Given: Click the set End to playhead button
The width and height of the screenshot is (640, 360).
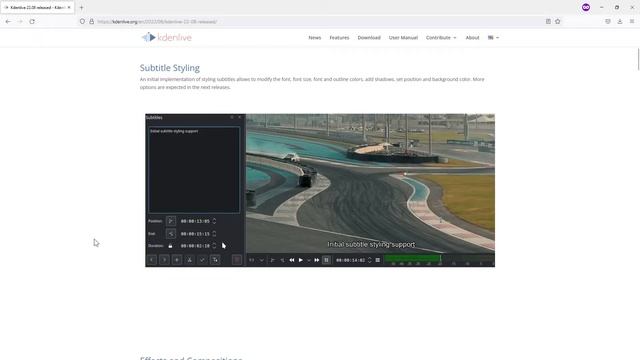Looking at the screenshot, I should (171, 233).
